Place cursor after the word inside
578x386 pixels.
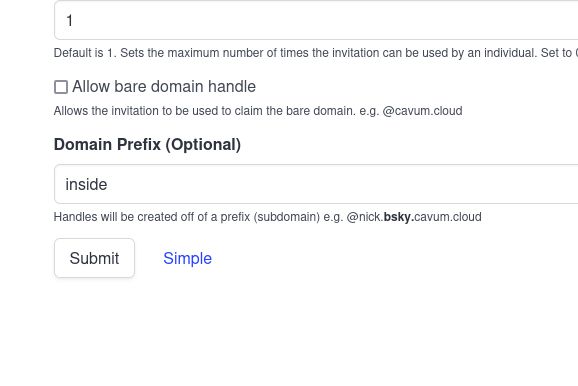point(108,184)
